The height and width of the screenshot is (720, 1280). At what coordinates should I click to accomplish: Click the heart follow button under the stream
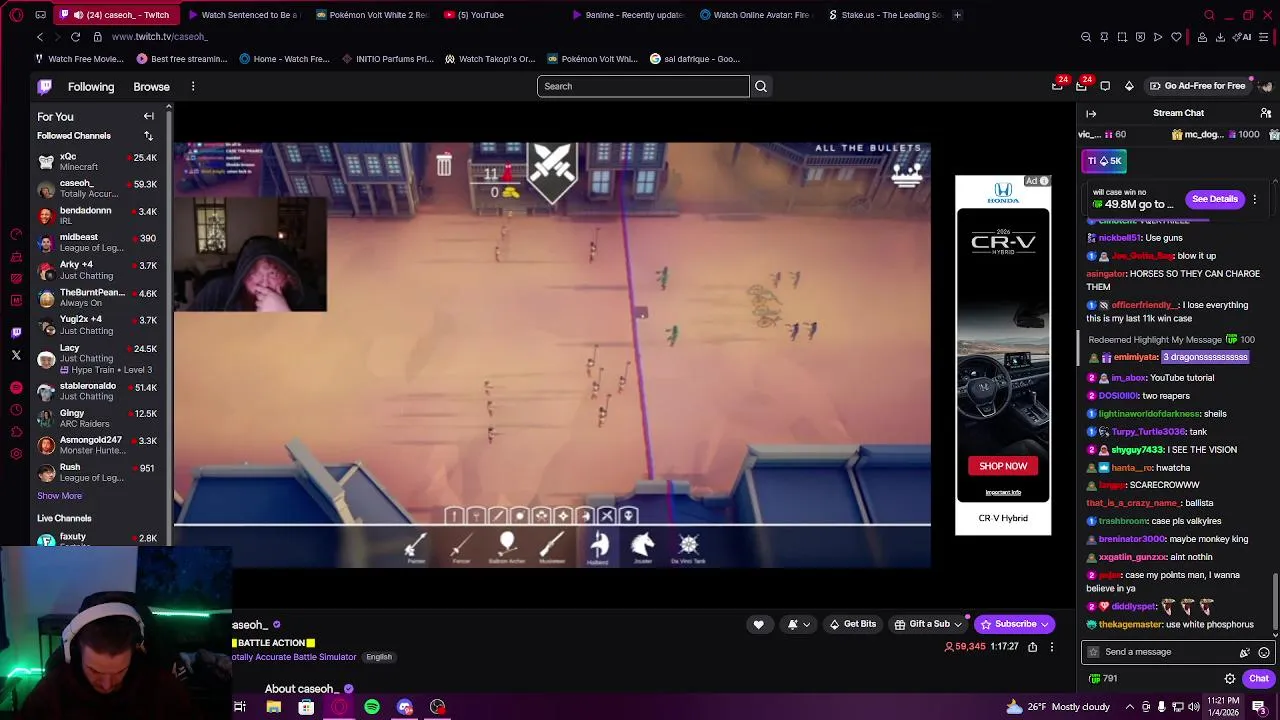pyautogui.click(x=758, y=624)
